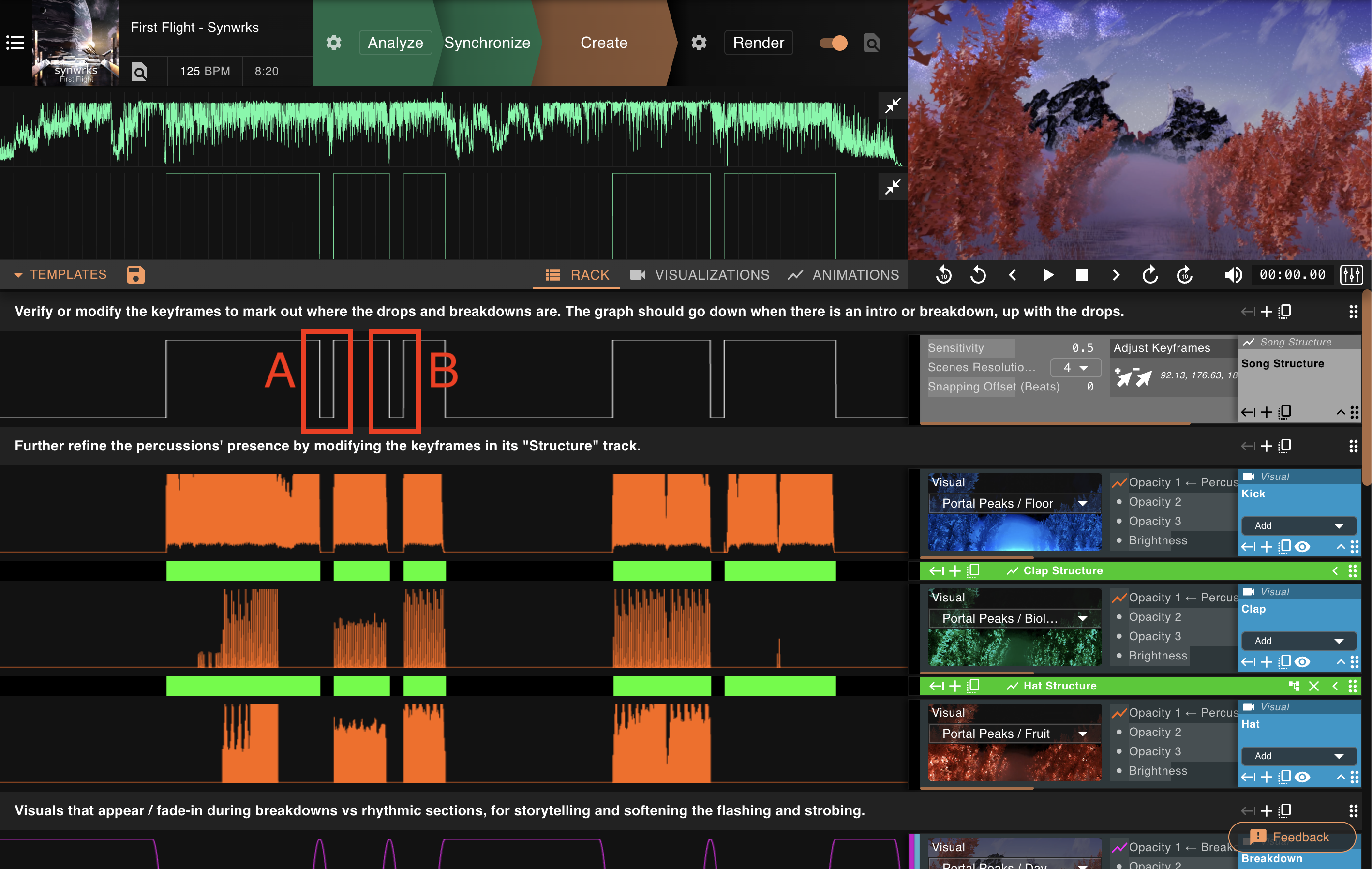Play the preview
Screen dimensions: 1372x869
coord(1047,275)
